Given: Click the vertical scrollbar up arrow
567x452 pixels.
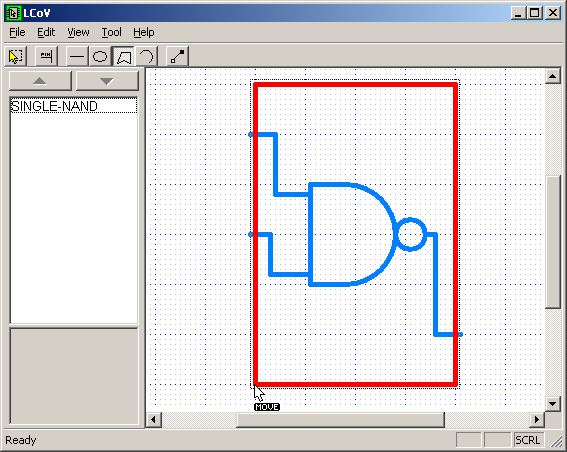Looking at the screenshot, I should coord(553,76).
